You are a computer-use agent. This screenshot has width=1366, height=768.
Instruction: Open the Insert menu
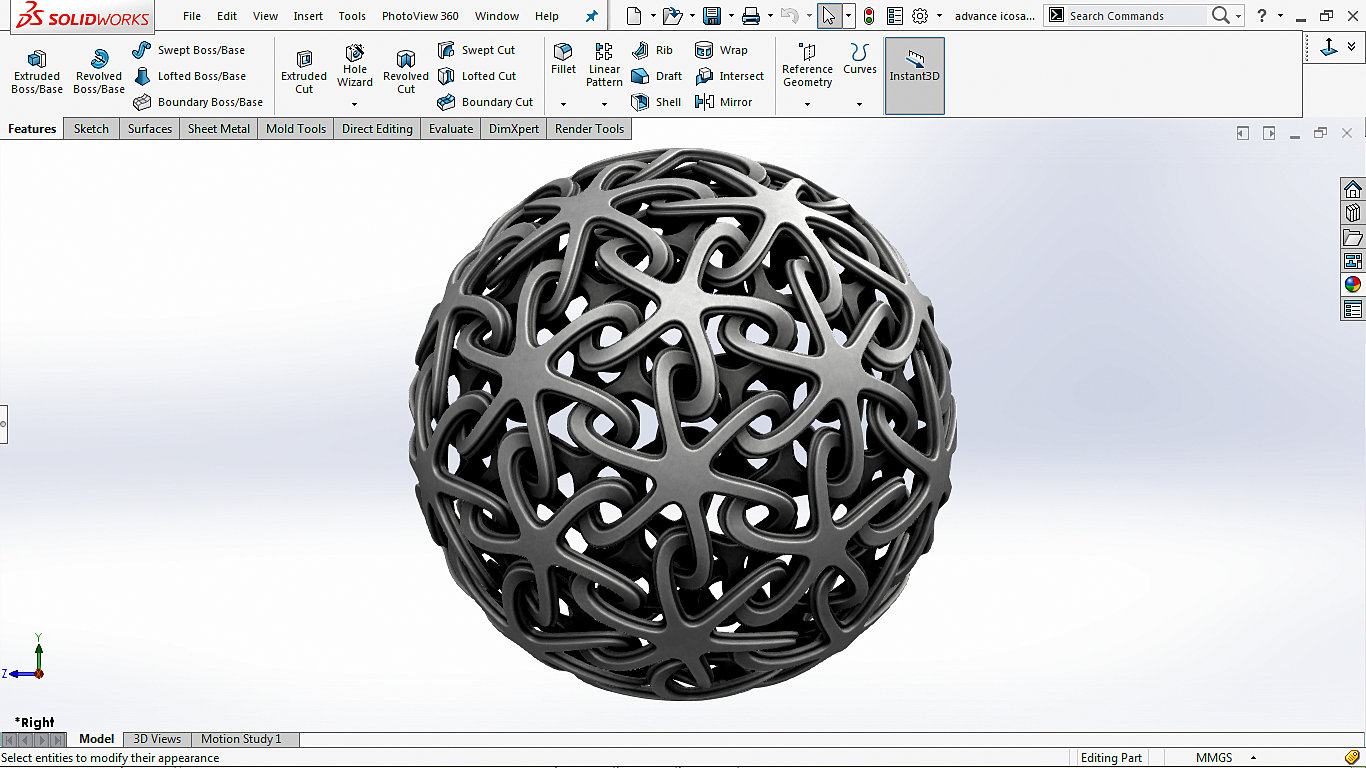point(308,16)
